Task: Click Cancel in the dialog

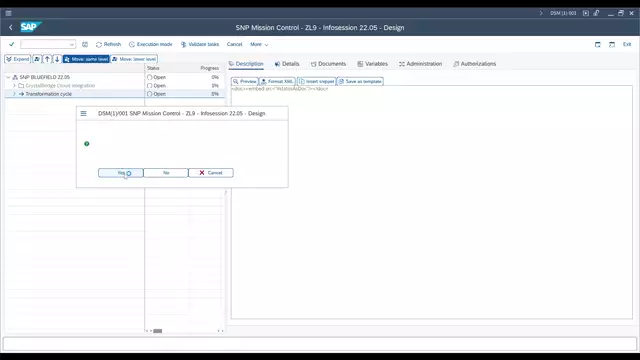Action: (x=211, y=173)
